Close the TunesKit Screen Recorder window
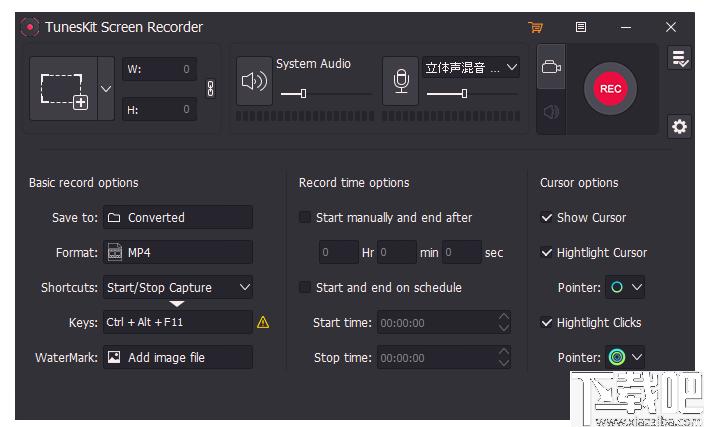The image size is (706, 427). click(671, 27)
